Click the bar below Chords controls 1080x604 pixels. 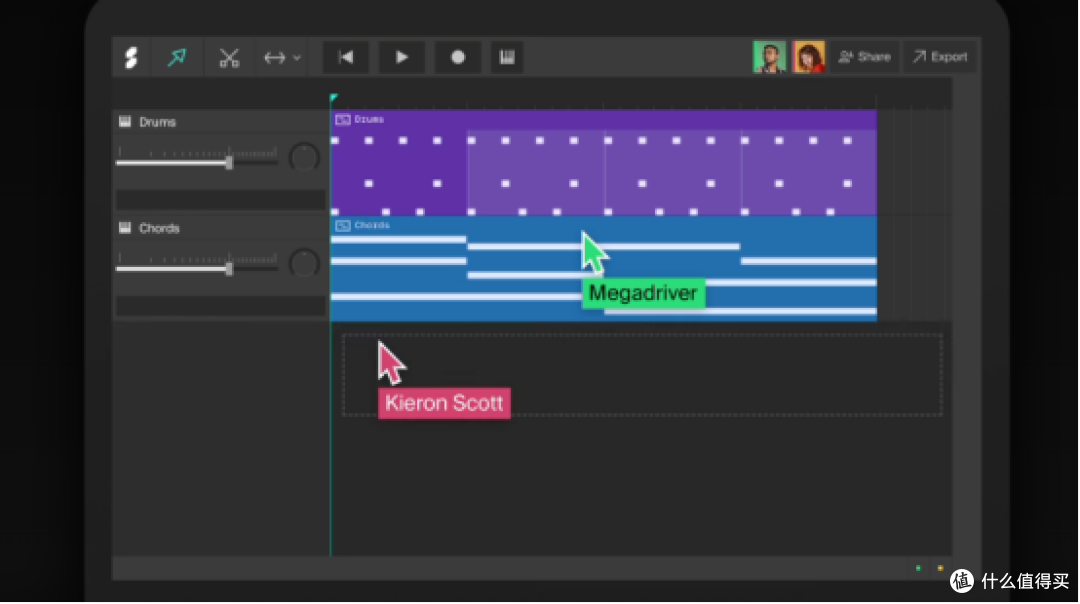click(x=220, y=306)
